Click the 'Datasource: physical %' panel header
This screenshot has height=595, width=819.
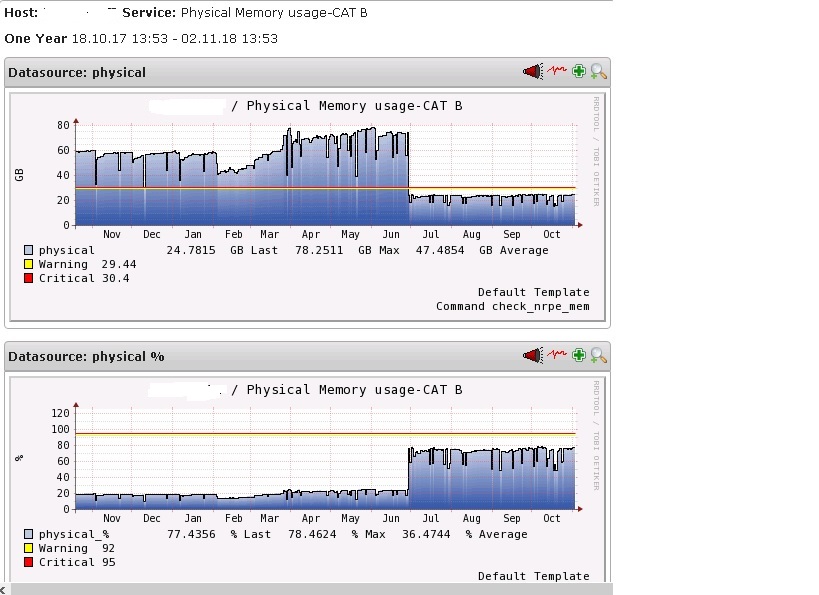tap(86, 356)
